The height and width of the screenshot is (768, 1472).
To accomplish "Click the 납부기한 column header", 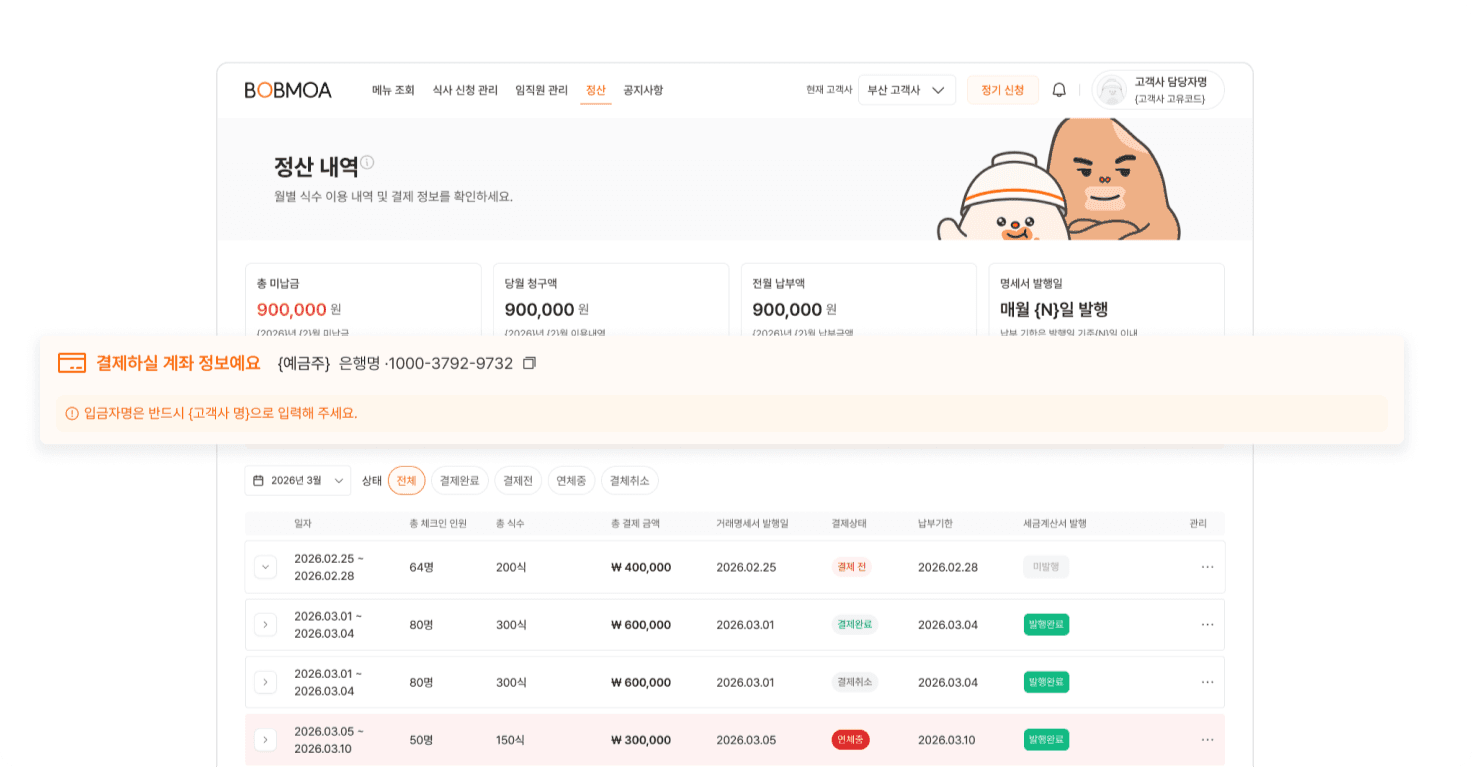I will click(x=935, y=523).
